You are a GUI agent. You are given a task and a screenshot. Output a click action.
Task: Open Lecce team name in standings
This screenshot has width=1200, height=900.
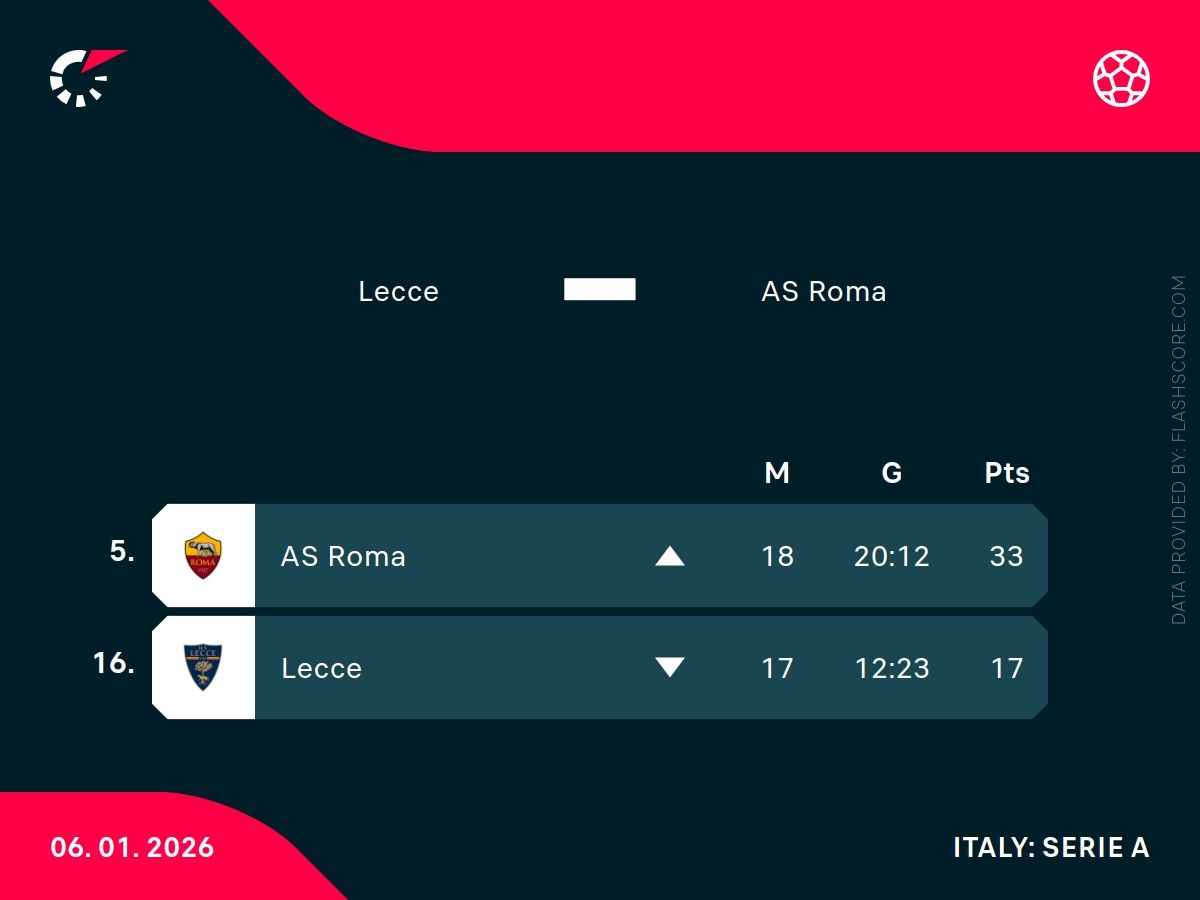pyautogui.click(x=321, y=668)
